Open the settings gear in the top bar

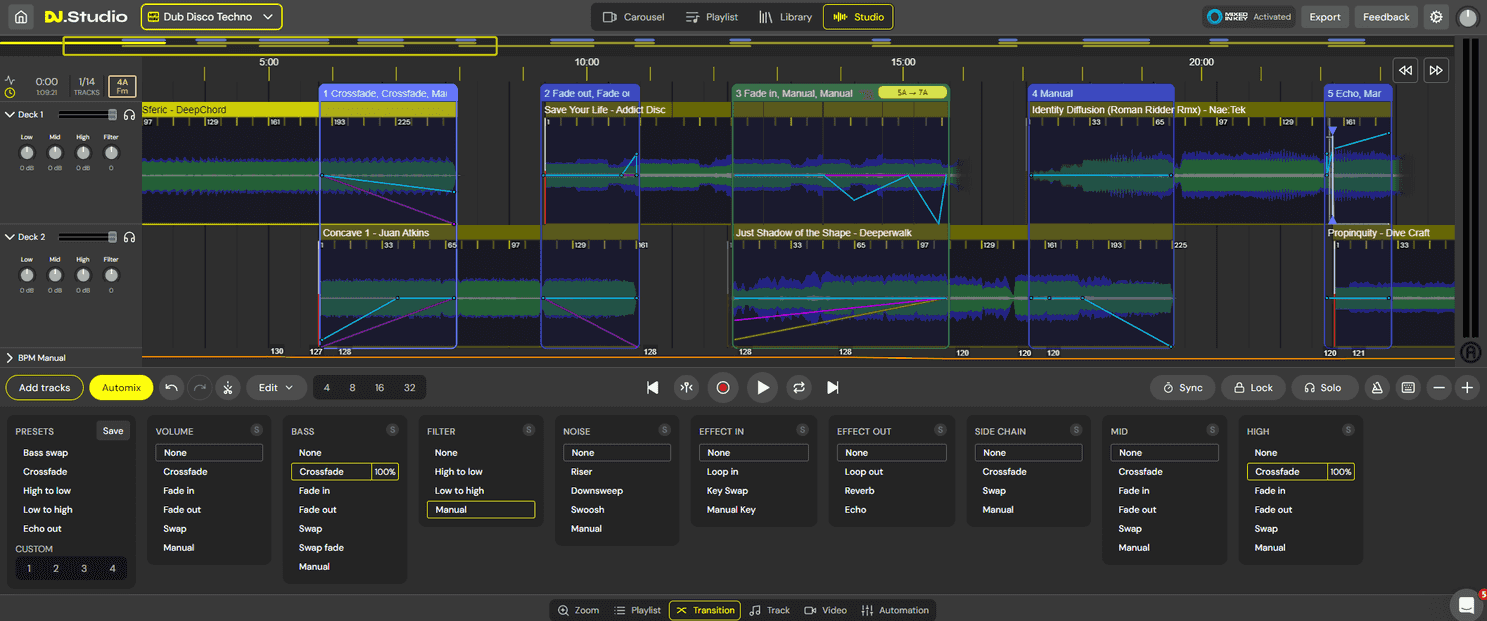pyautogui.click(x=1436, y=16)
